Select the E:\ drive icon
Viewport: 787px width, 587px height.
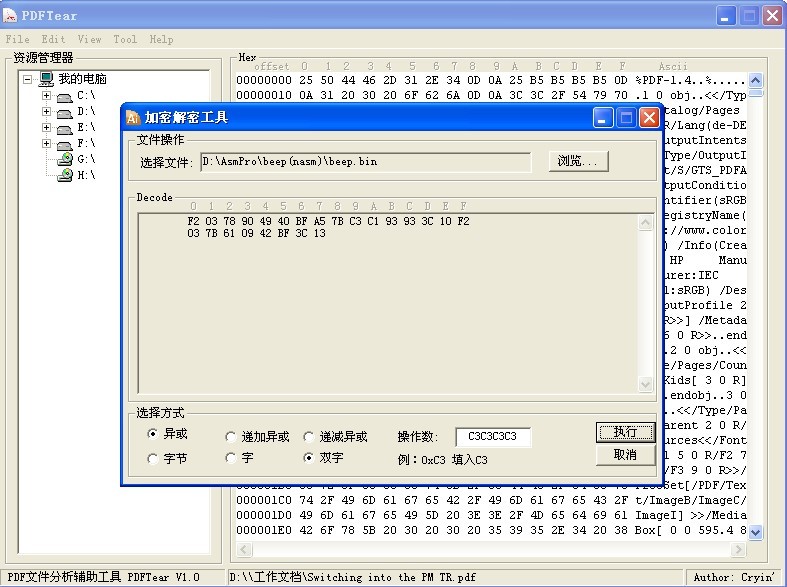point(65,128)
